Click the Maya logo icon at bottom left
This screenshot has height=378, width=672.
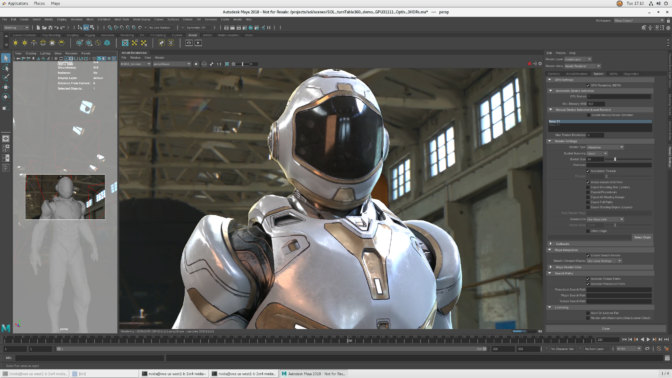tap(6, 328)
